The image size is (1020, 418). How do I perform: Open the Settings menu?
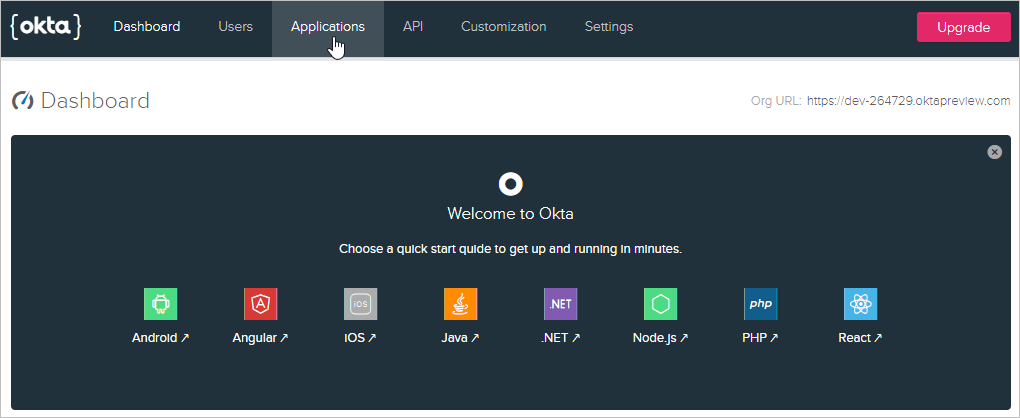point(609,27)
